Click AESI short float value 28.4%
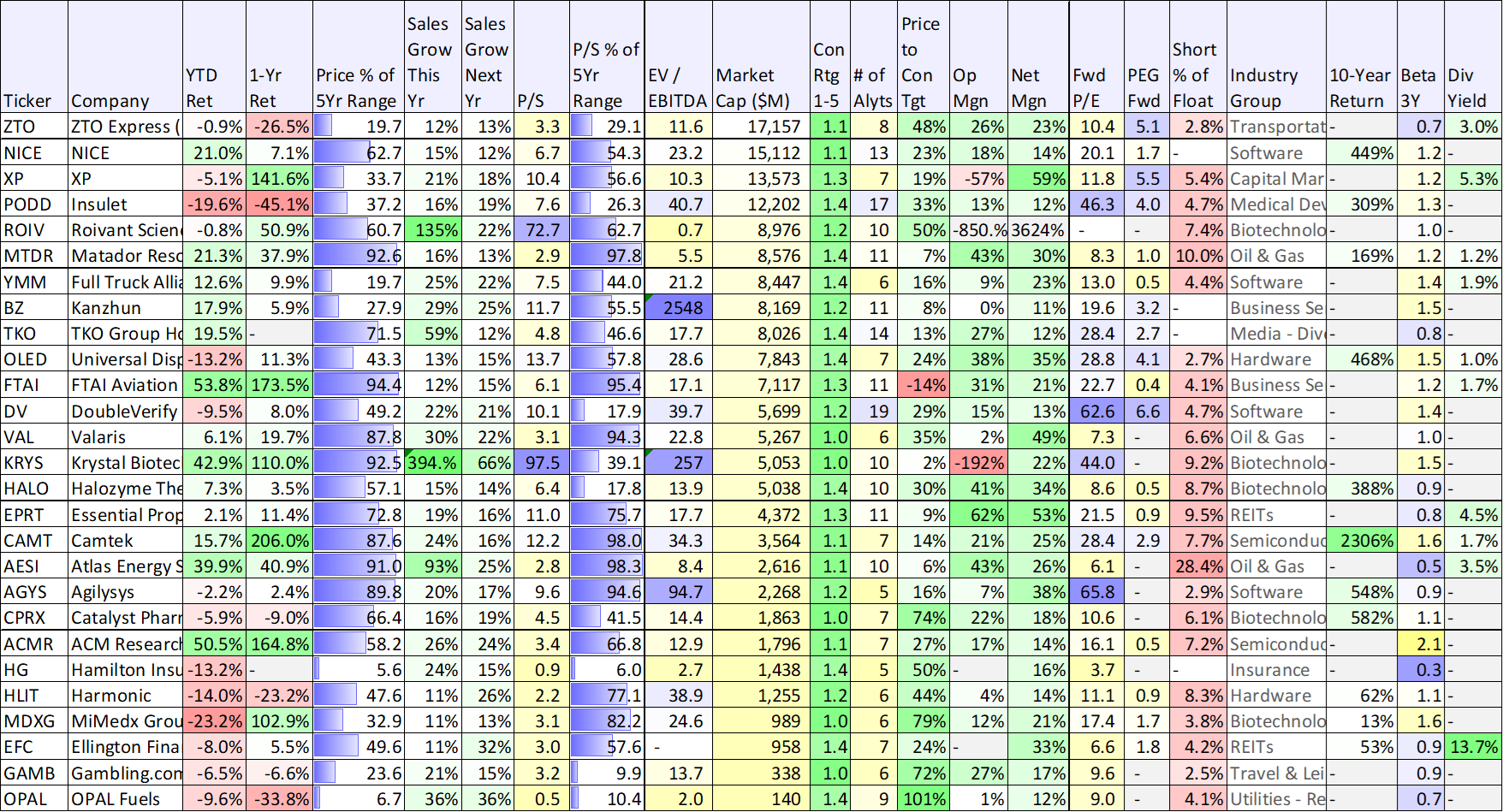 tap(1198, 566)
